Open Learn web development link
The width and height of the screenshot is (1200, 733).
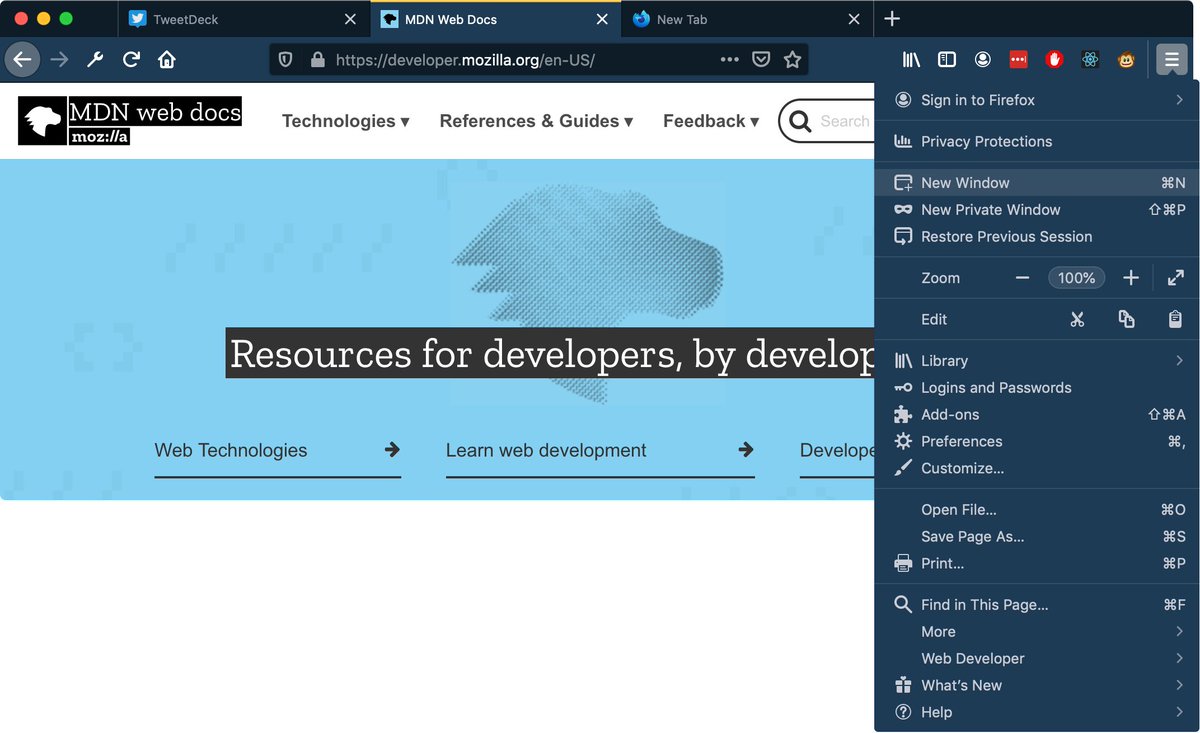(x=600, y=451)
